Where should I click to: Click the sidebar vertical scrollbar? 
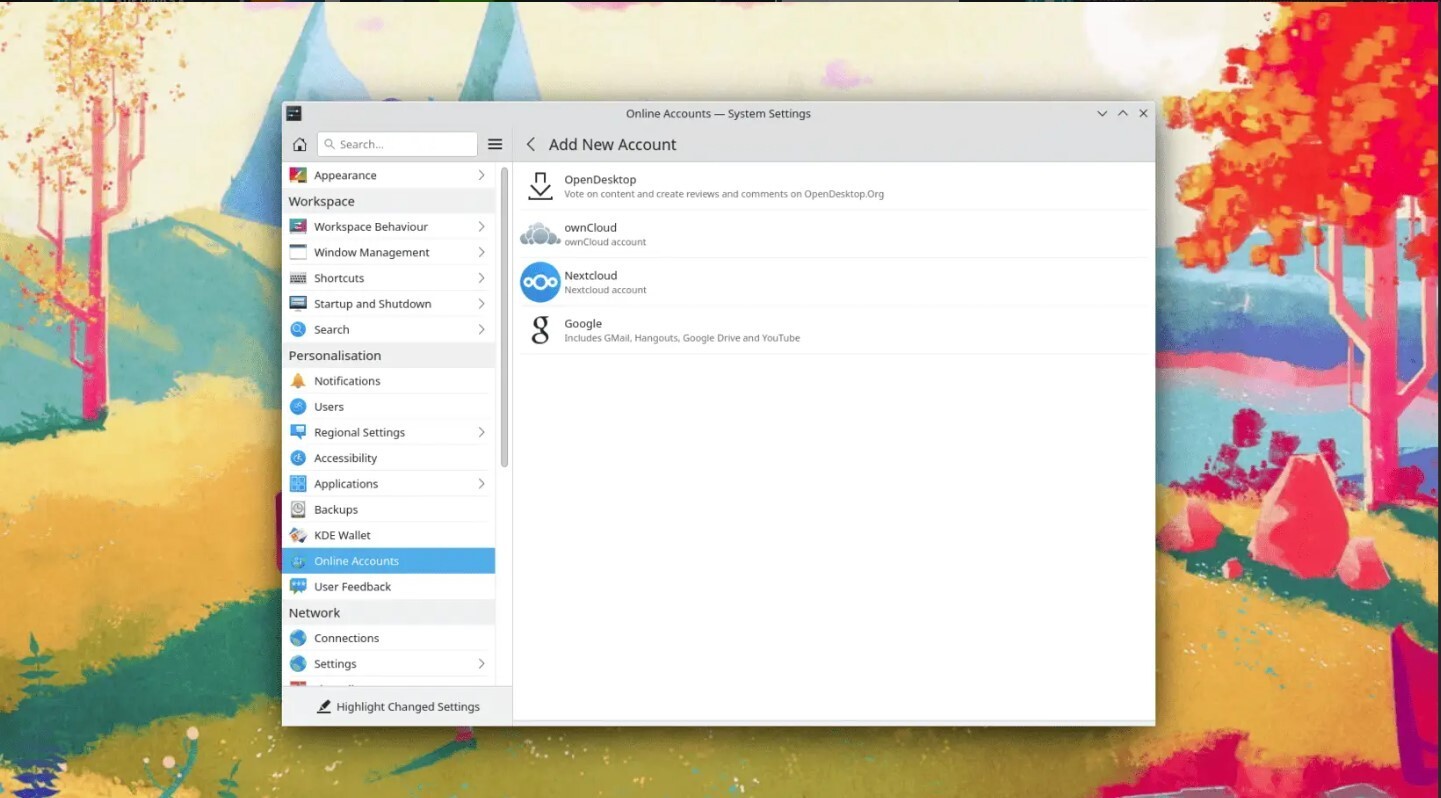(x=504, y=318)
